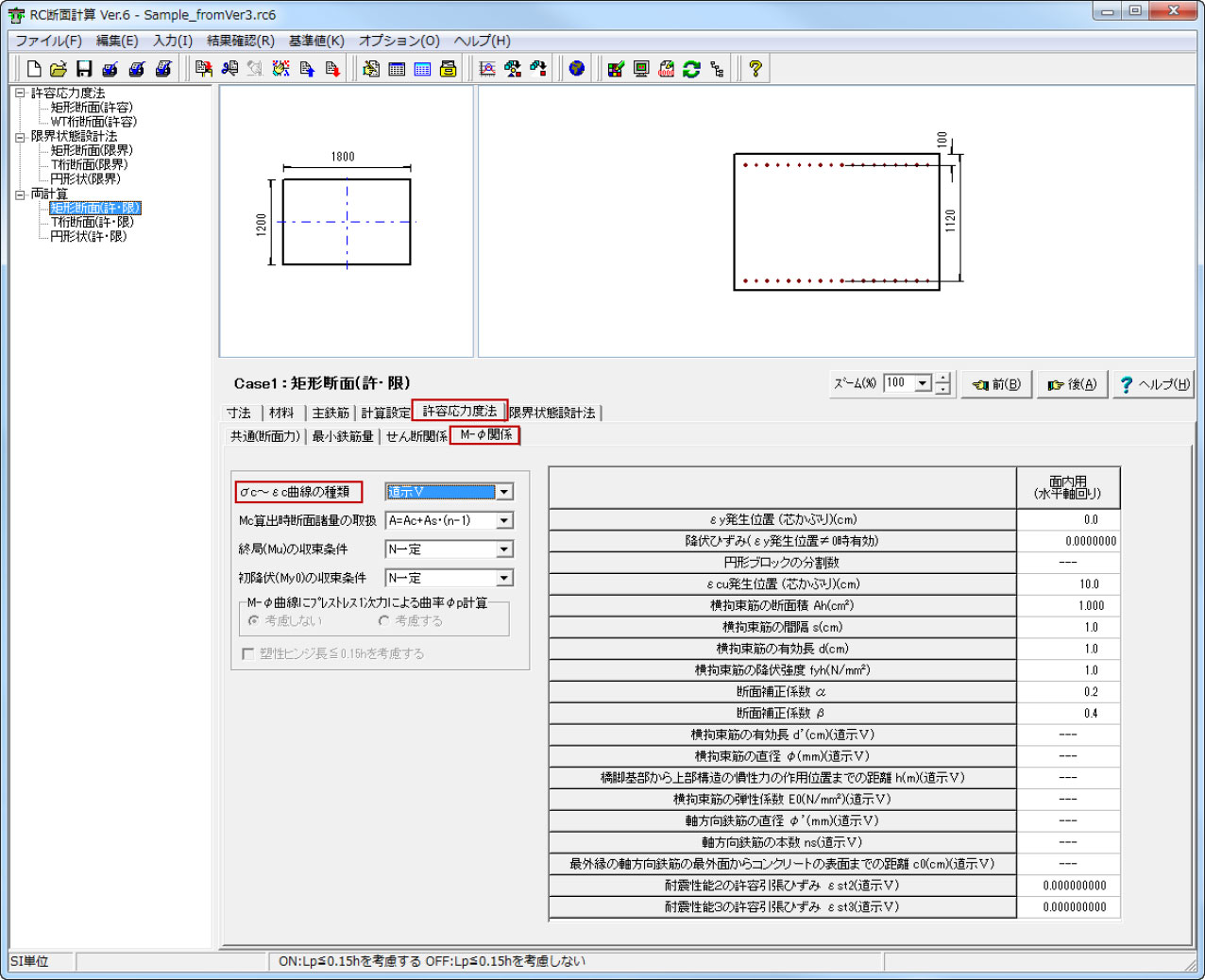This screenshot has height=980, width=1205.
Task: Select the 考慮する radio button
Action: pyautogui.click(x=383, y=621)
